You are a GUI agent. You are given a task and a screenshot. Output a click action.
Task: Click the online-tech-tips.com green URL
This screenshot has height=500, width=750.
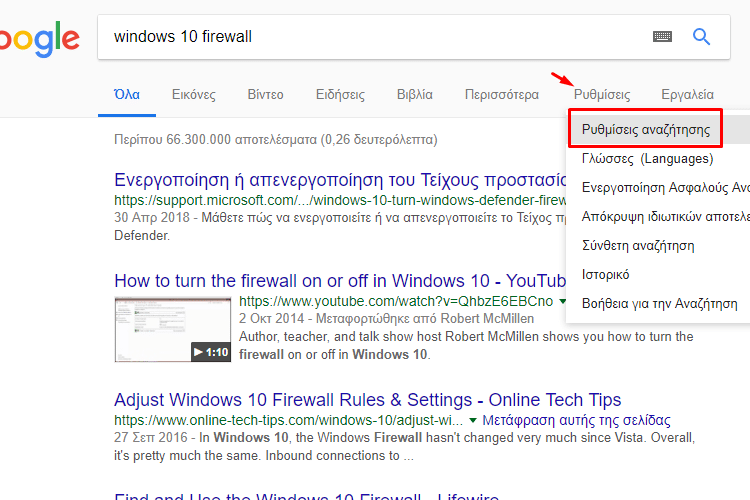click(x=288, y=420)
